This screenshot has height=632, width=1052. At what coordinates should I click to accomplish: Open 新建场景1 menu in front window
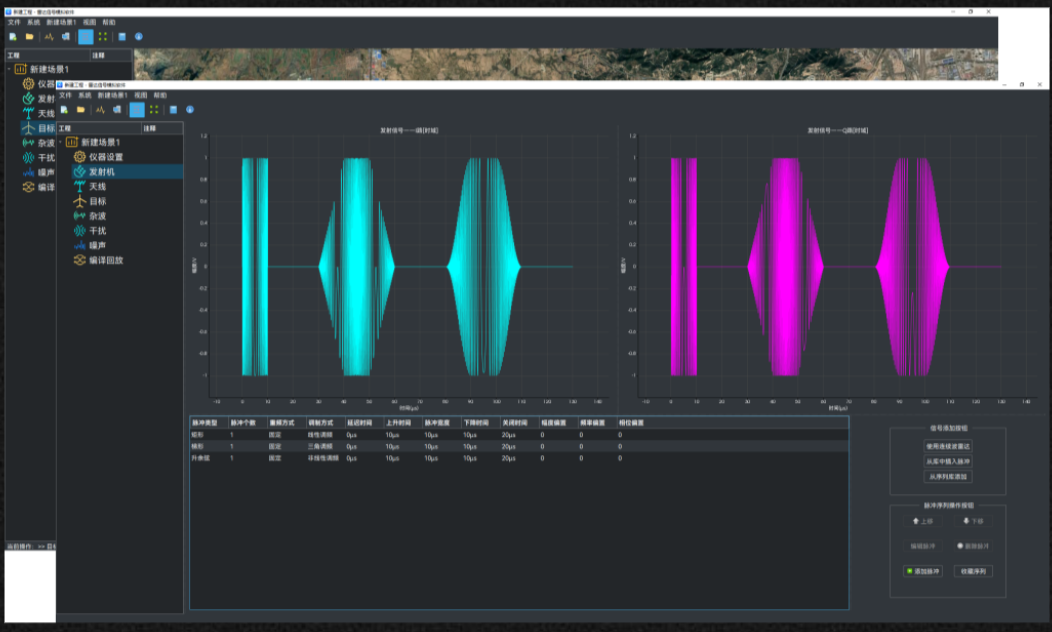112,95
